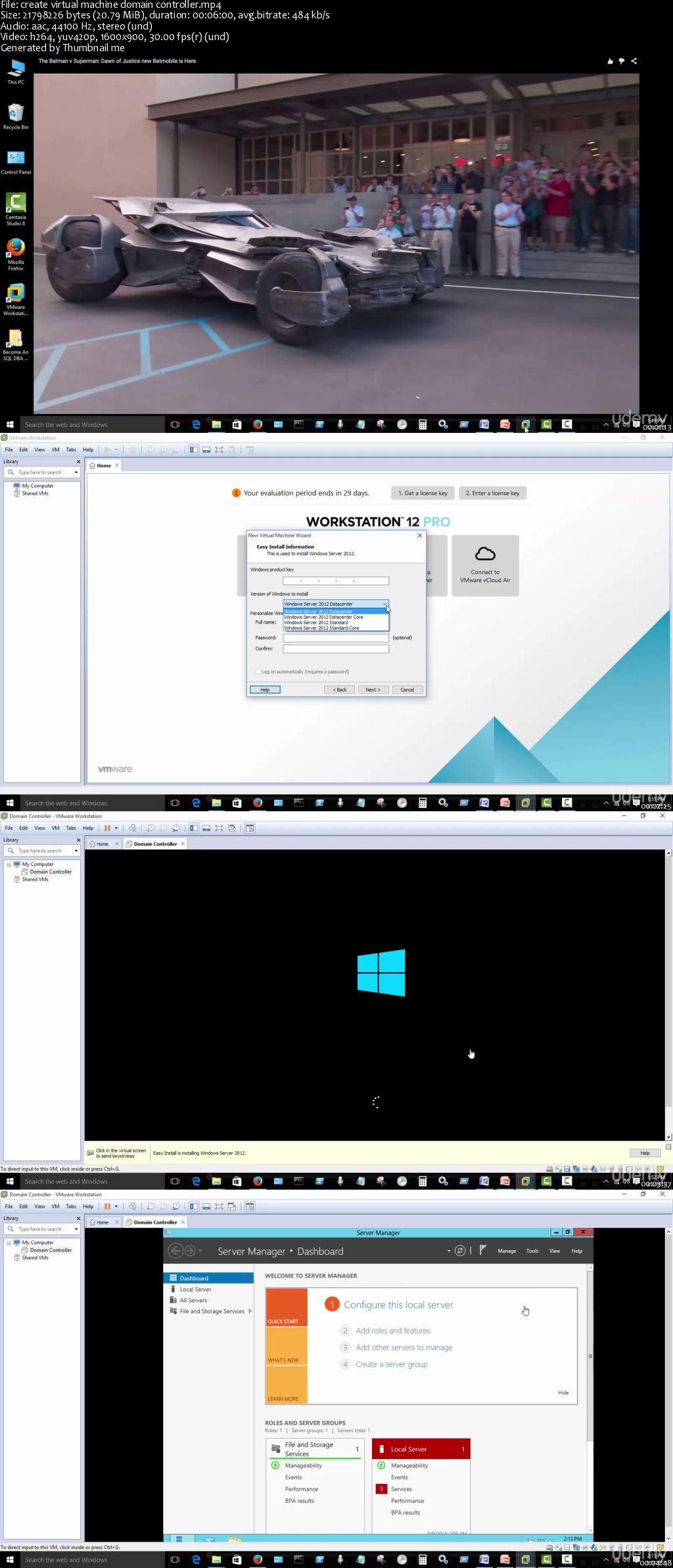Viewport: 673px width, 1568px height.
Task: Click the 'Add roles and features' link
Action: (x=393, y=1331)
